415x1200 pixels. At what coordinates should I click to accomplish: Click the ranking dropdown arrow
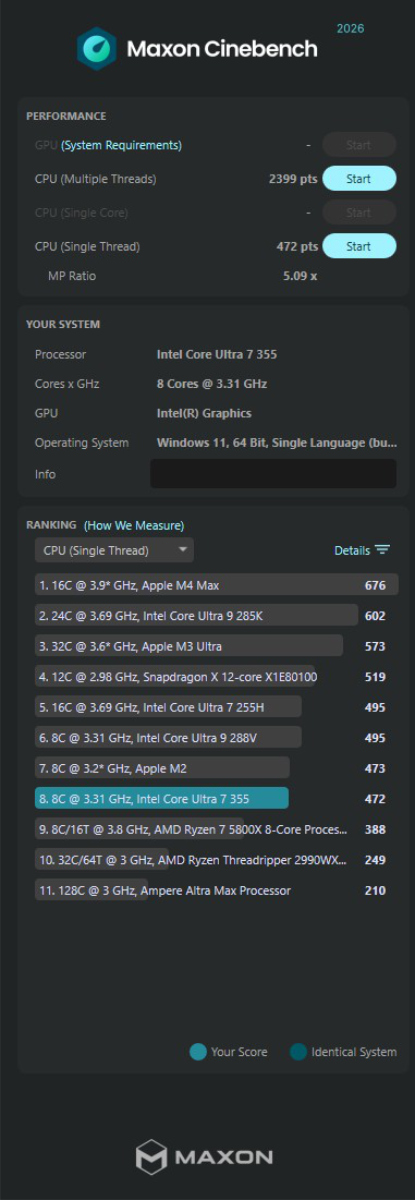pos(182,550)
